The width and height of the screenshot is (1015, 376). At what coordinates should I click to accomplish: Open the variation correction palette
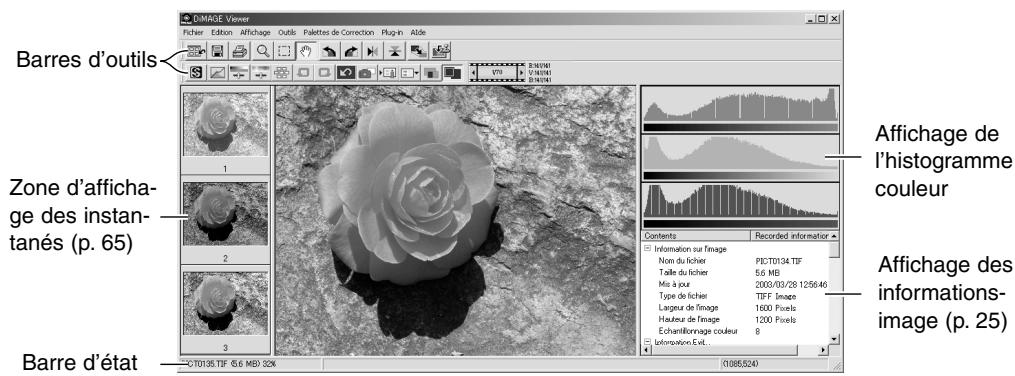click(282, 72)
